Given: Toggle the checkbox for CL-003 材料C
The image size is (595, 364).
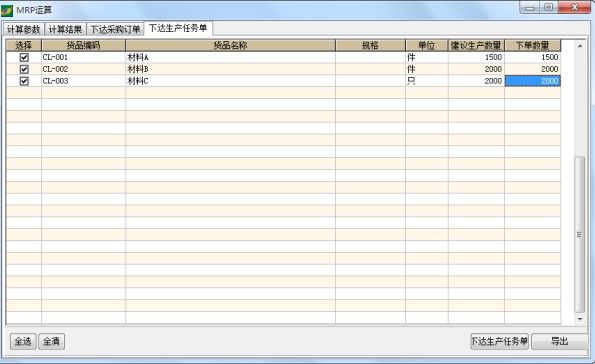Looking at the screenshot, I should 24,81.
